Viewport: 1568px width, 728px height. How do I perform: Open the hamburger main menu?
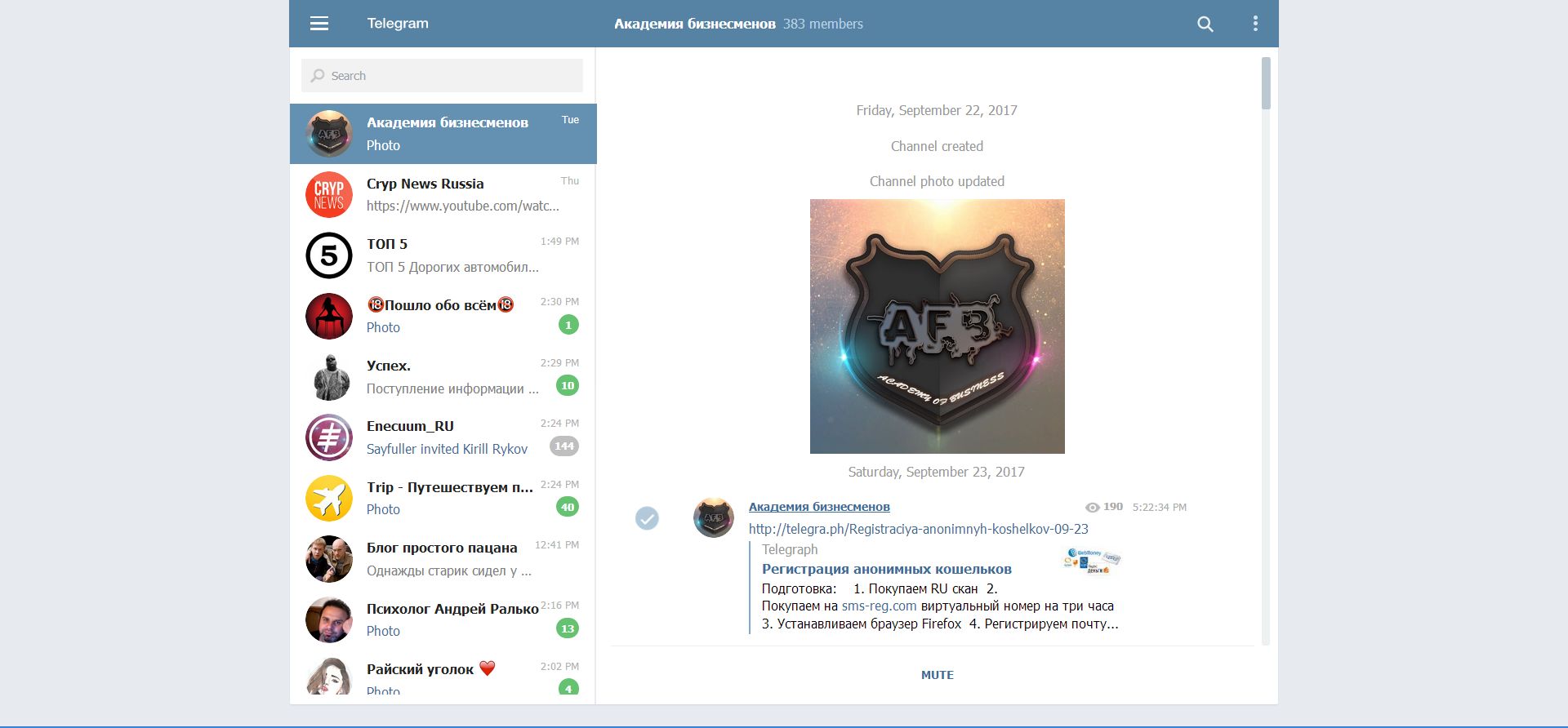(x=319, y=24)
